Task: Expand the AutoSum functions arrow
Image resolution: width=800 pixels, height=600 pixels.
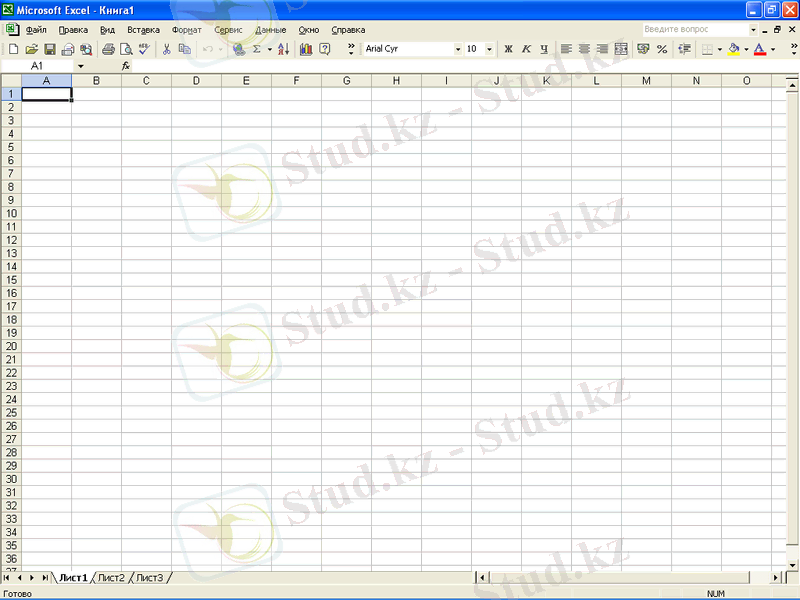Action: click(269, 49)
